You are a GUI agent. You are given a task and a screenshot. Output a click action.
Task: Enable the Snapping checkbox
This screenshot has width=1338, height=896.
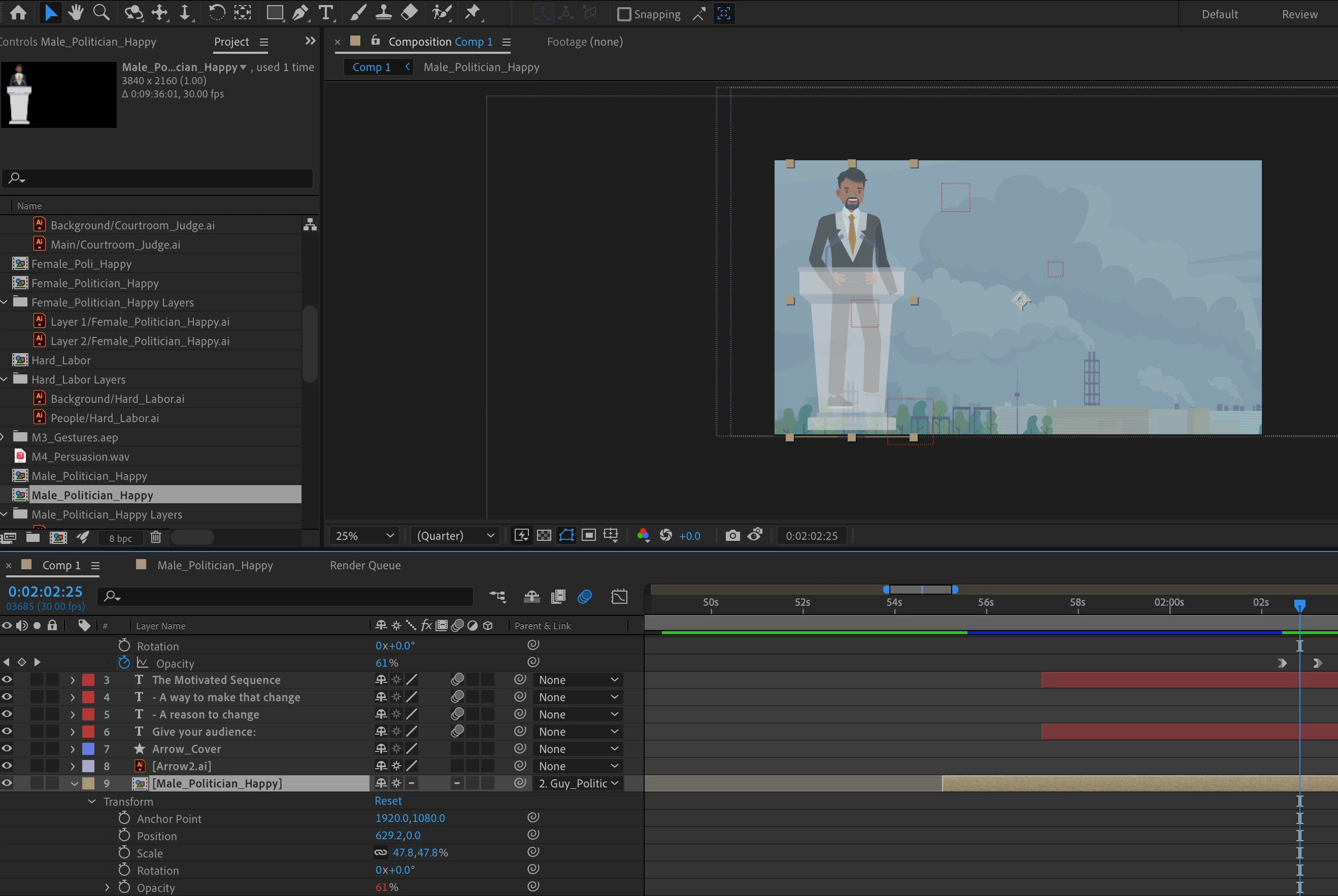tap(624, 14)
